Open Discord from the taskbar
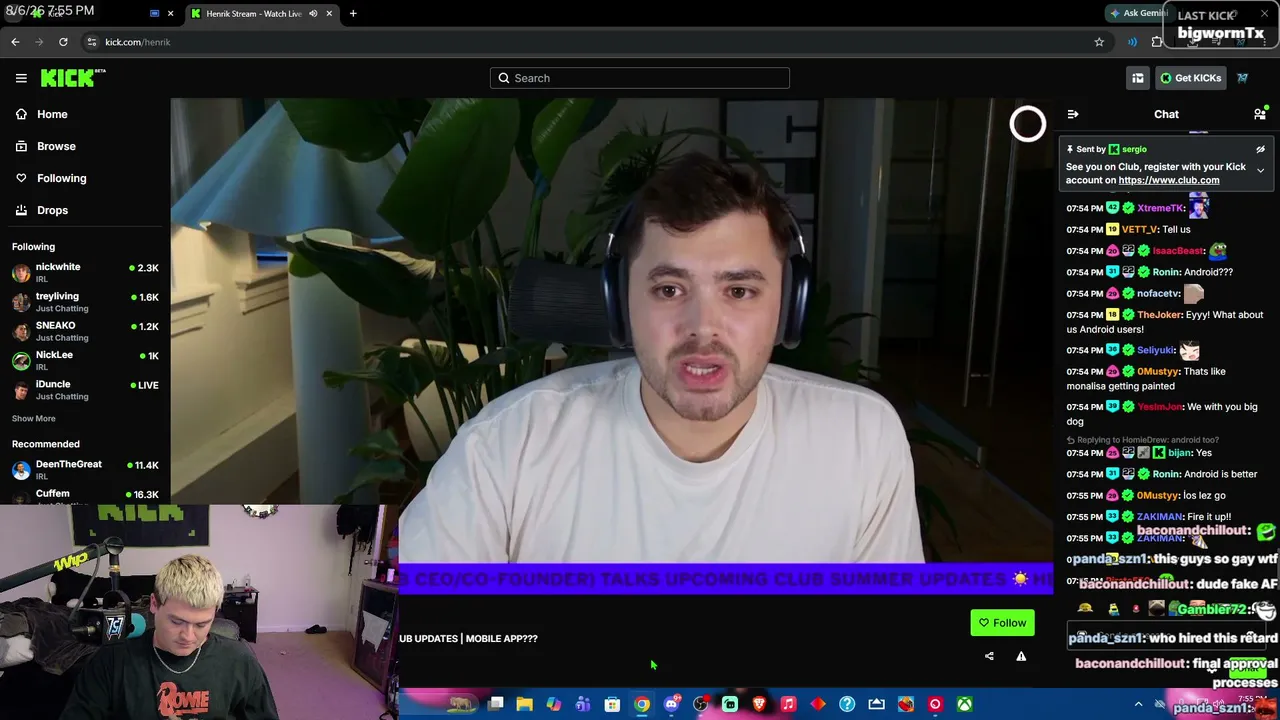The width and height of the screenshot is (1280, 720). [671, 704]
